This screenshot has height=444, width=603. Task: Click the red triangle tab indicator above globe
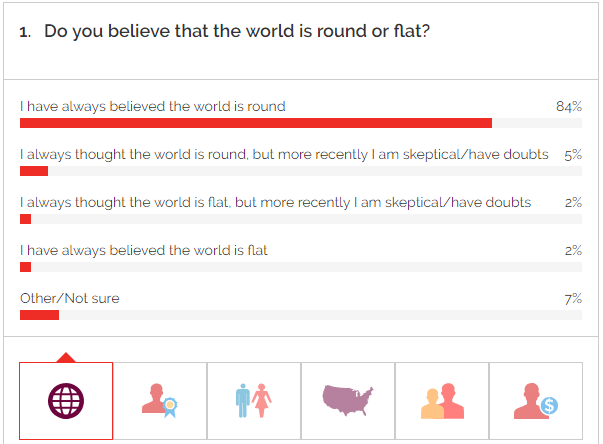coord(66,357)
